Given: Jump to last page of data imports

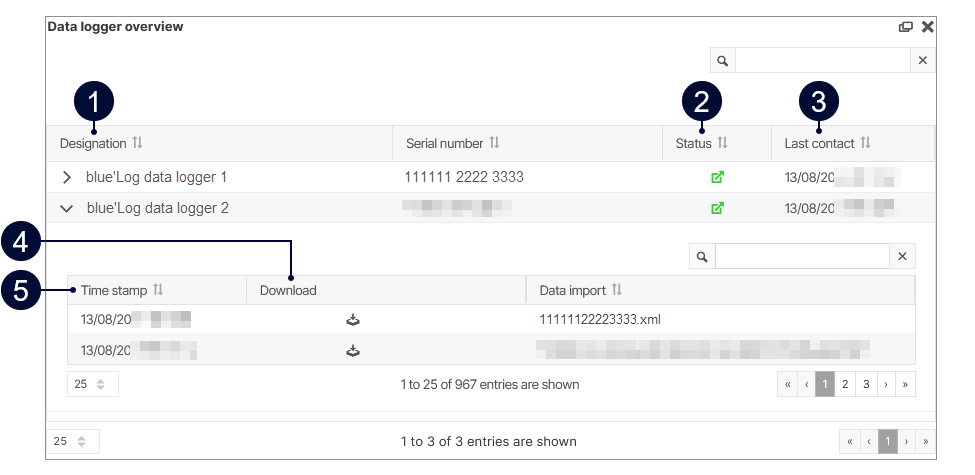Looking at the screenshot, I should pos(905,385).
